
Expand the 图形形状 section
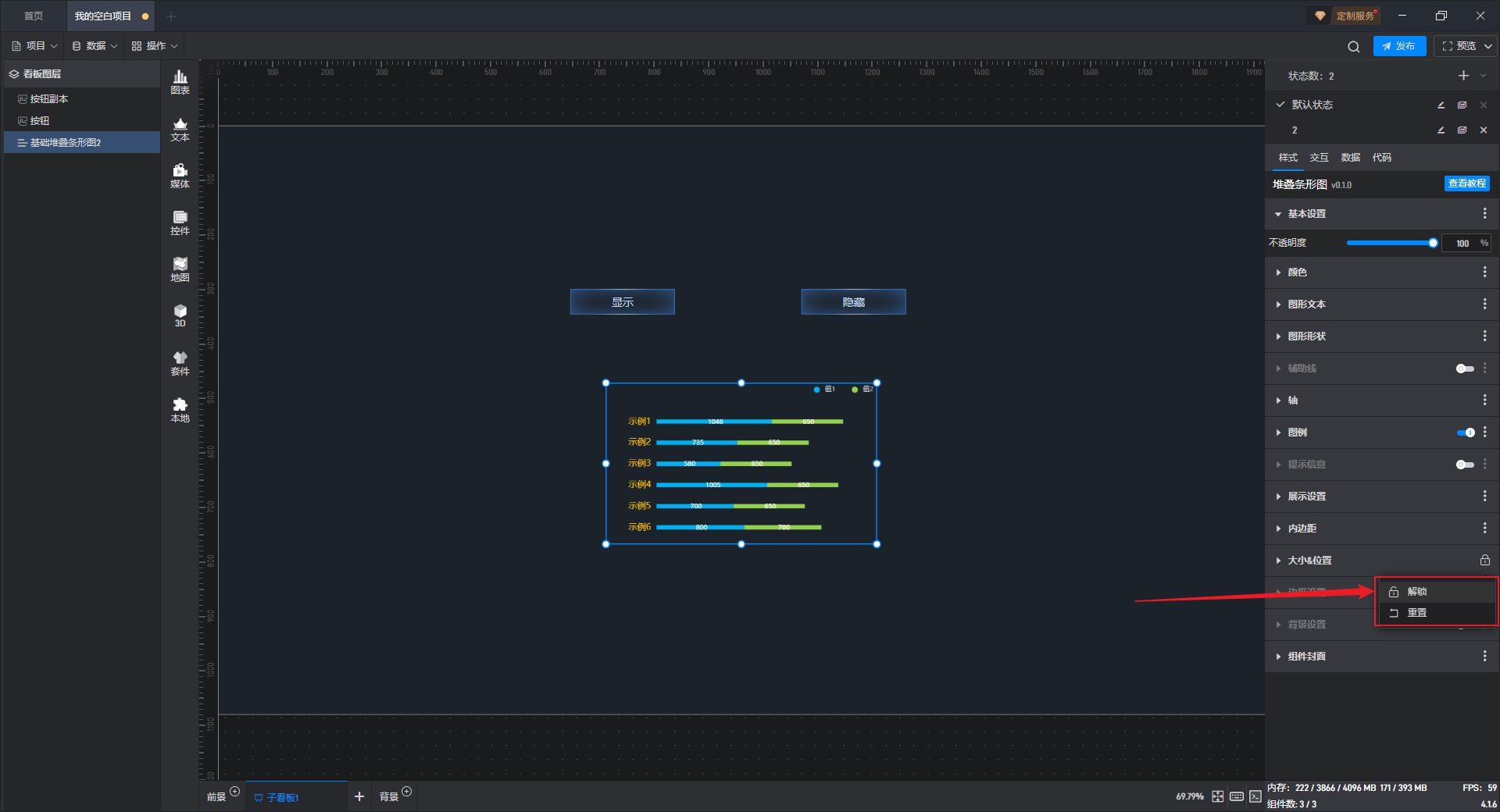click(x=1278, y=337)
